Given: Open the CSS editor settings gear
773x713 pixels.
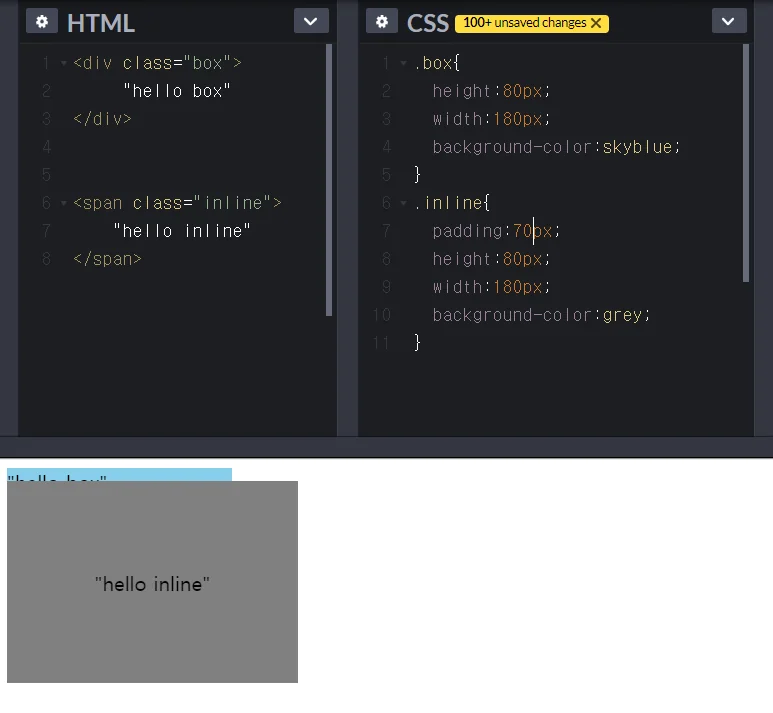Looking at the screenshot, I should (x=381, y=21).
